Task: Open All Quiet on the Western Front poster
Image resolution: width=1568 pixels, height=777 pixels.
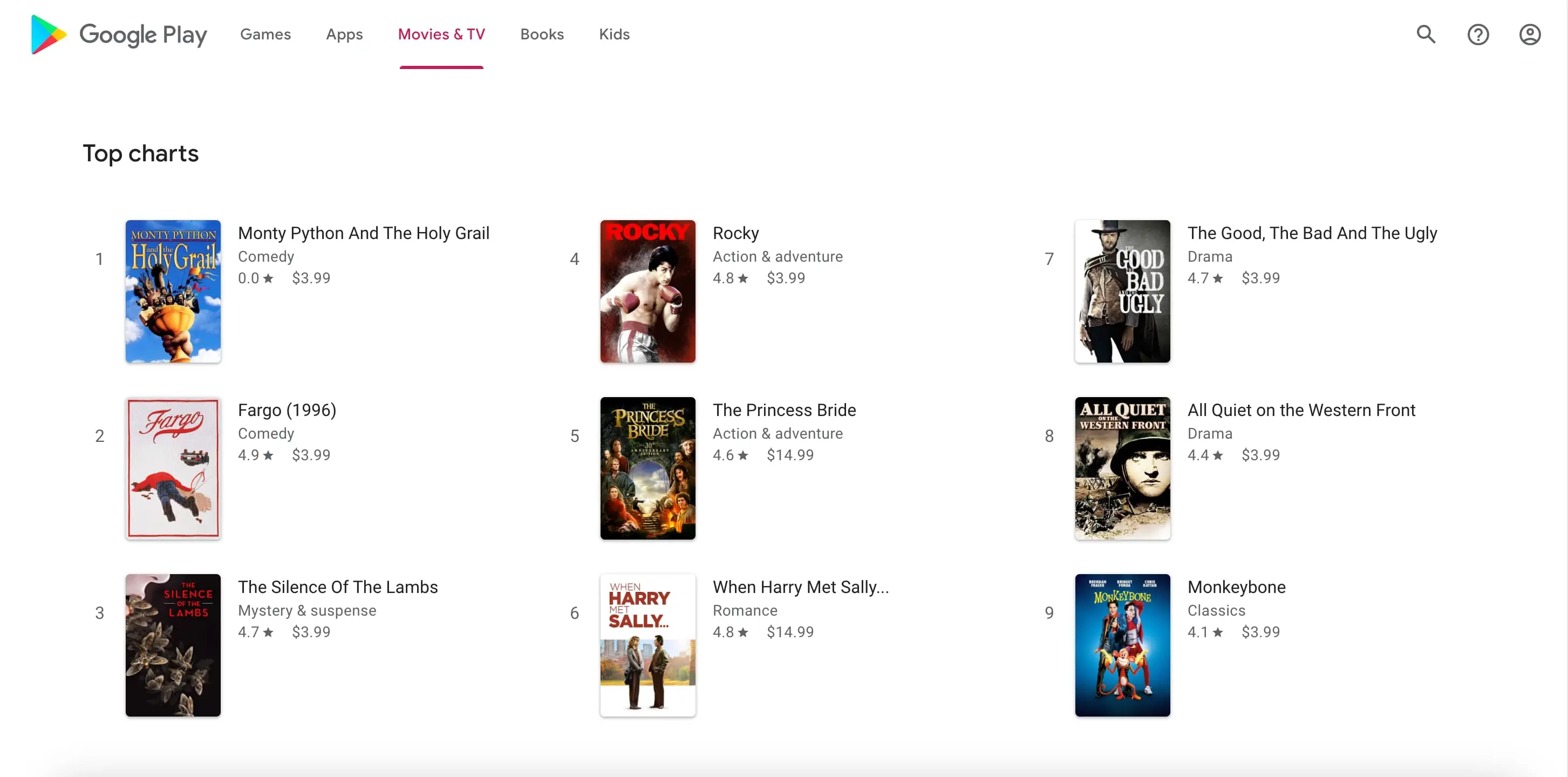Action: [1122, 468]
